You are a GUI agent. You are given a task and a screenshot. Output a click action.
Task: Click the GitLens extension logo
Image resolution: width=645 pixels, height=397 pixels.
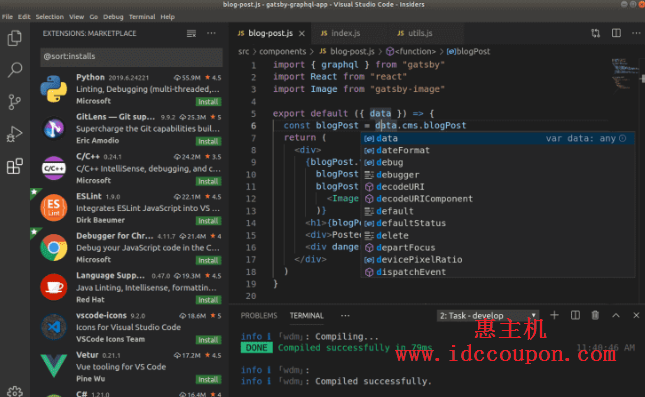point(54,128)
